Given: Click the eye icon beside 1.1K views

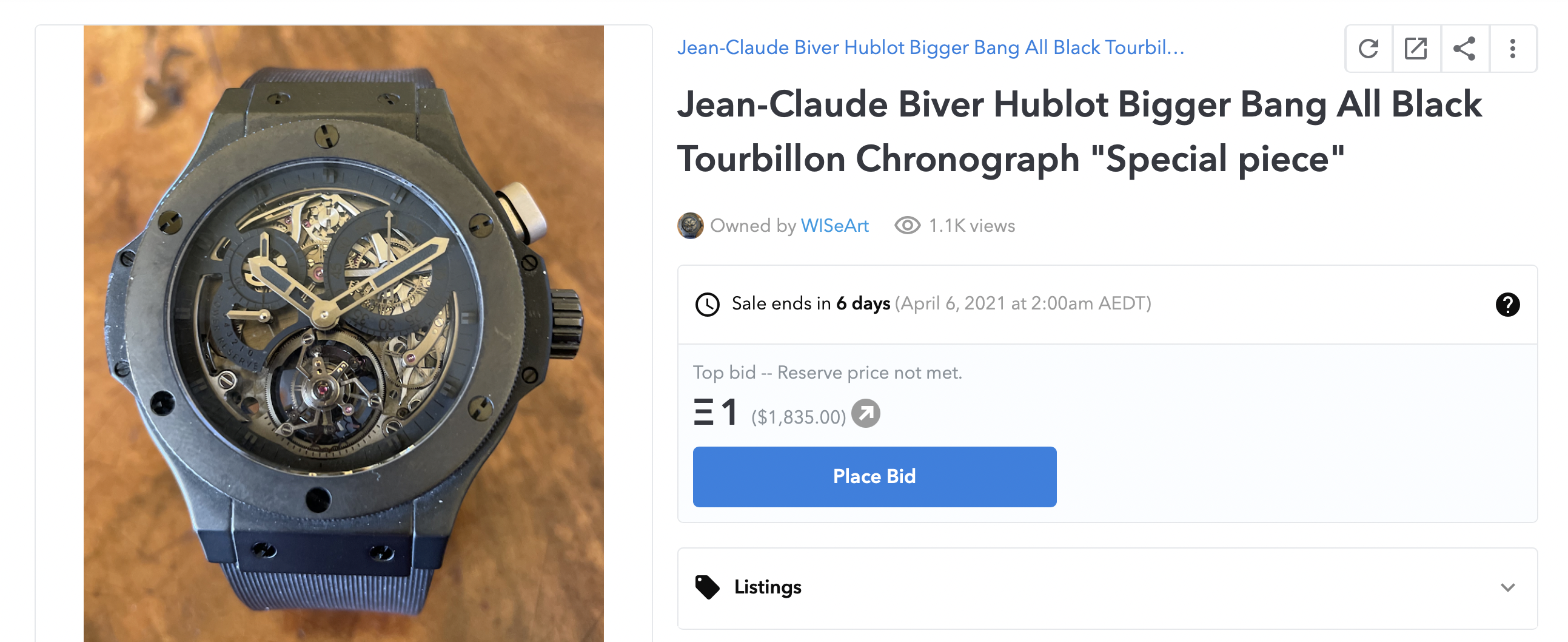Looking at the screenshot, I should tap(907, 225).
